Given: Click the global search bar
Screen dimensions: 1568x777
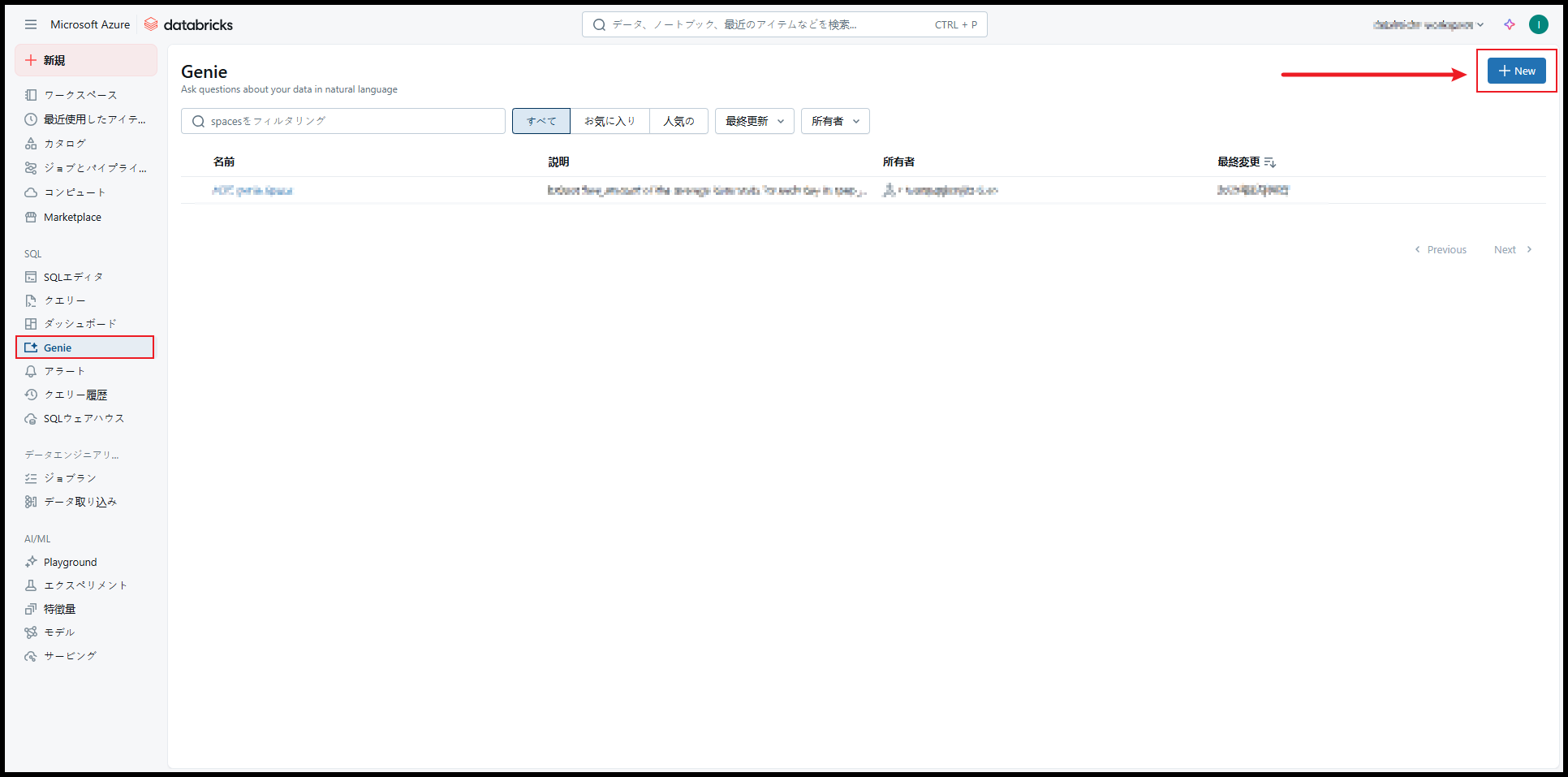Looking at the screenshot, I should [x=785, y=24].
